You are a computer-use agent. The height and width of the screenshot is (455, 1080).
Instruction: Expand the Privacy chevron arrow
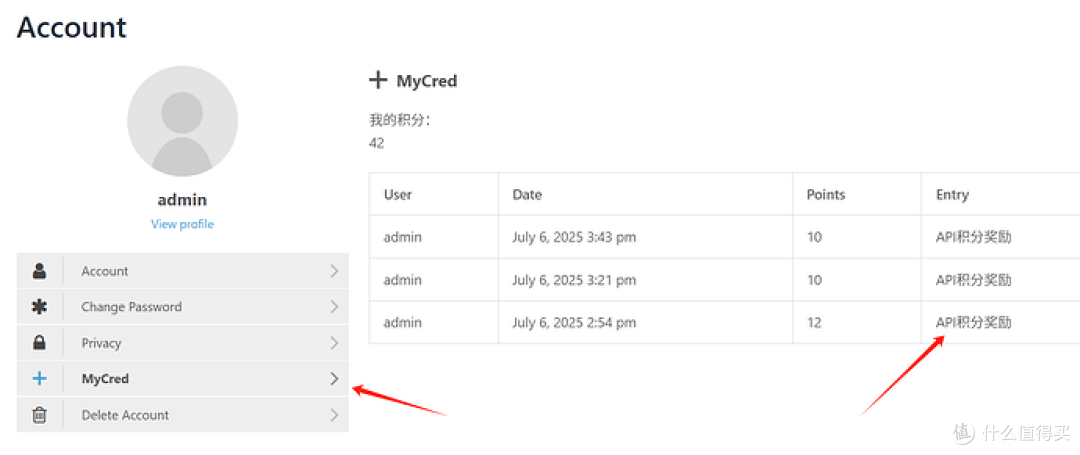coord(334,343)
